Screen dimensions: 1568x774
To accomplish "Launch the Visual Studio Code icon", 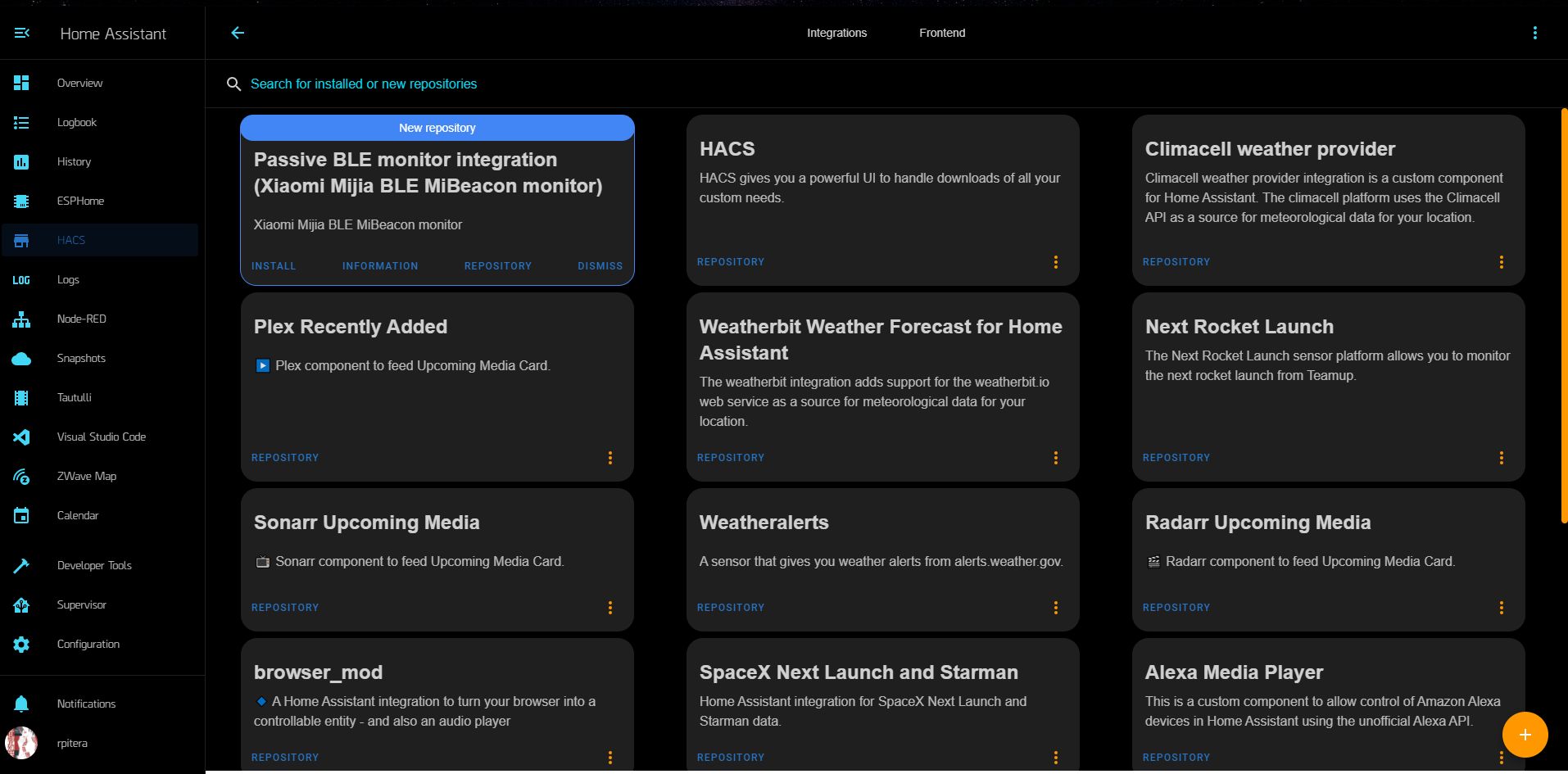I will tap(21, 437).
